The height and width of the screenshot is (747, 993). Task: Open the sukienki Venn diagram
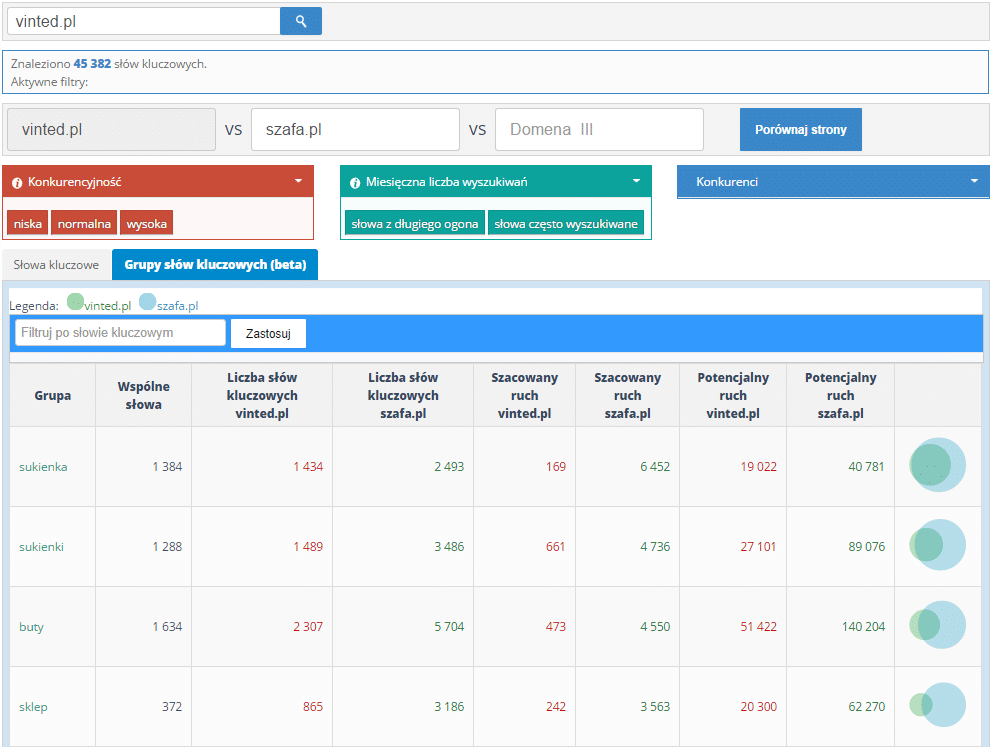point(937,545)
